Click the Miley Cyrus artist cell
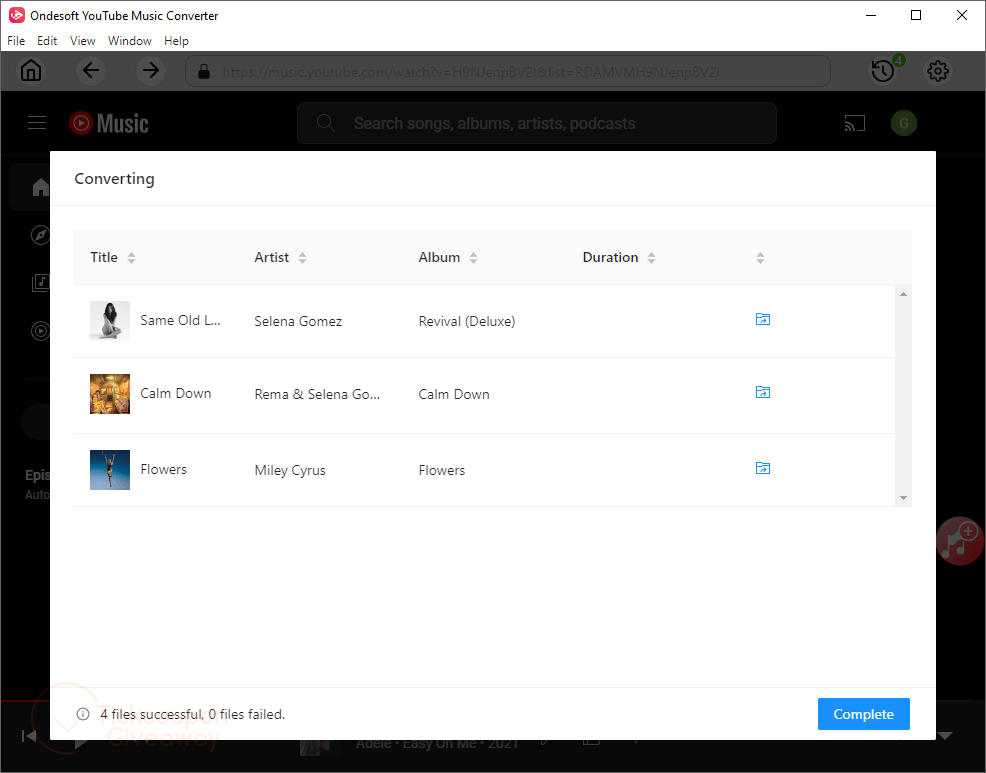Image resolution: width=986 pixels, height=773 pixels. (x=290, y=470)
